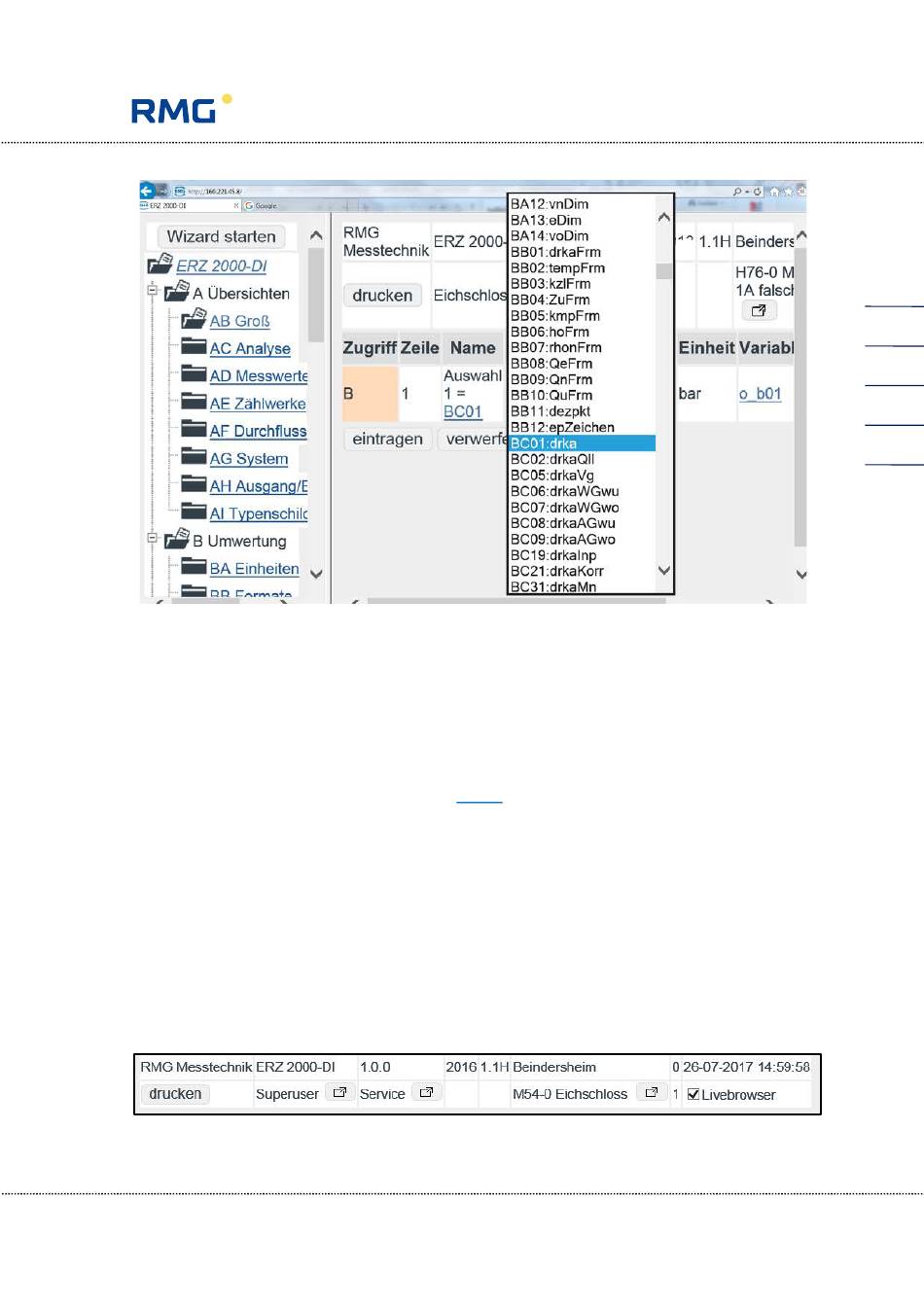Open the popup icon next to M54-0 Eichschloss
924x1307 pixels.
[652, 1092]
